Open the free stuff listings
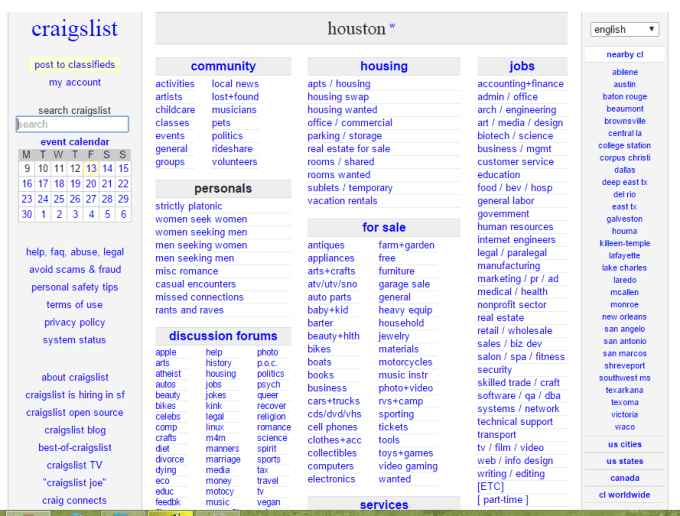680x516 pixels. 387,258
